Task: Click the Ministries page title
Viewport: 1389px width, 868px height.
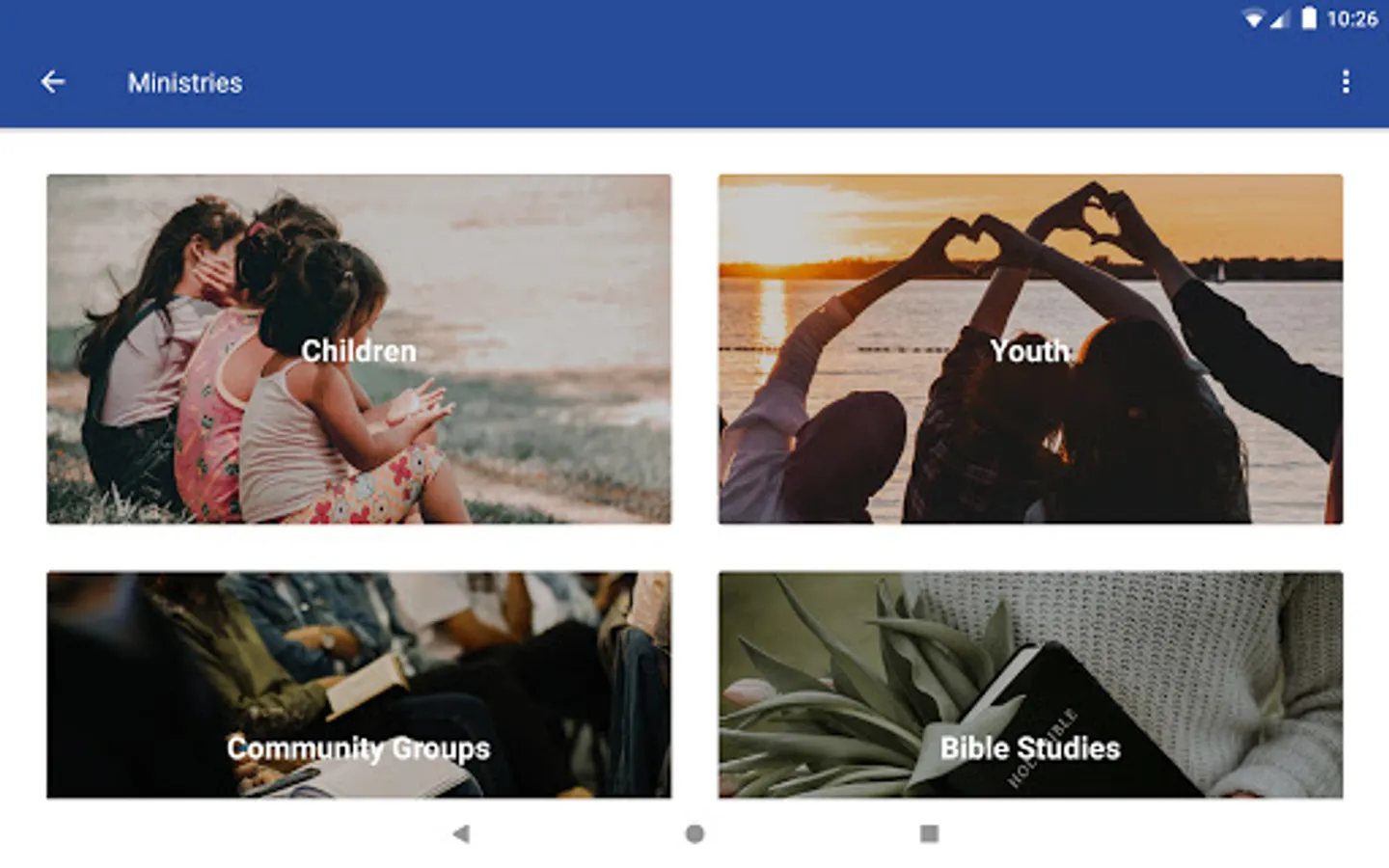Action: (185, 83)
